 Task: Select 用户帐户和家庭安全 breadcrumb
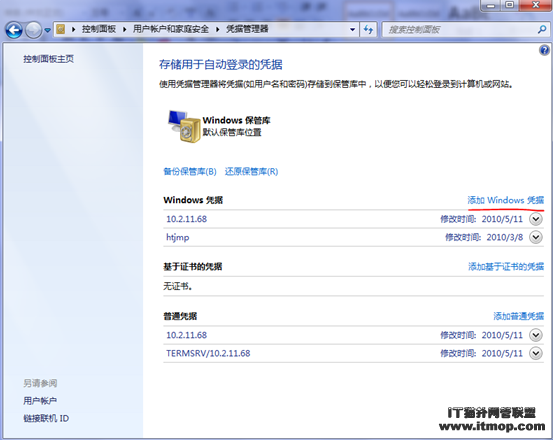tap(171, 29)
